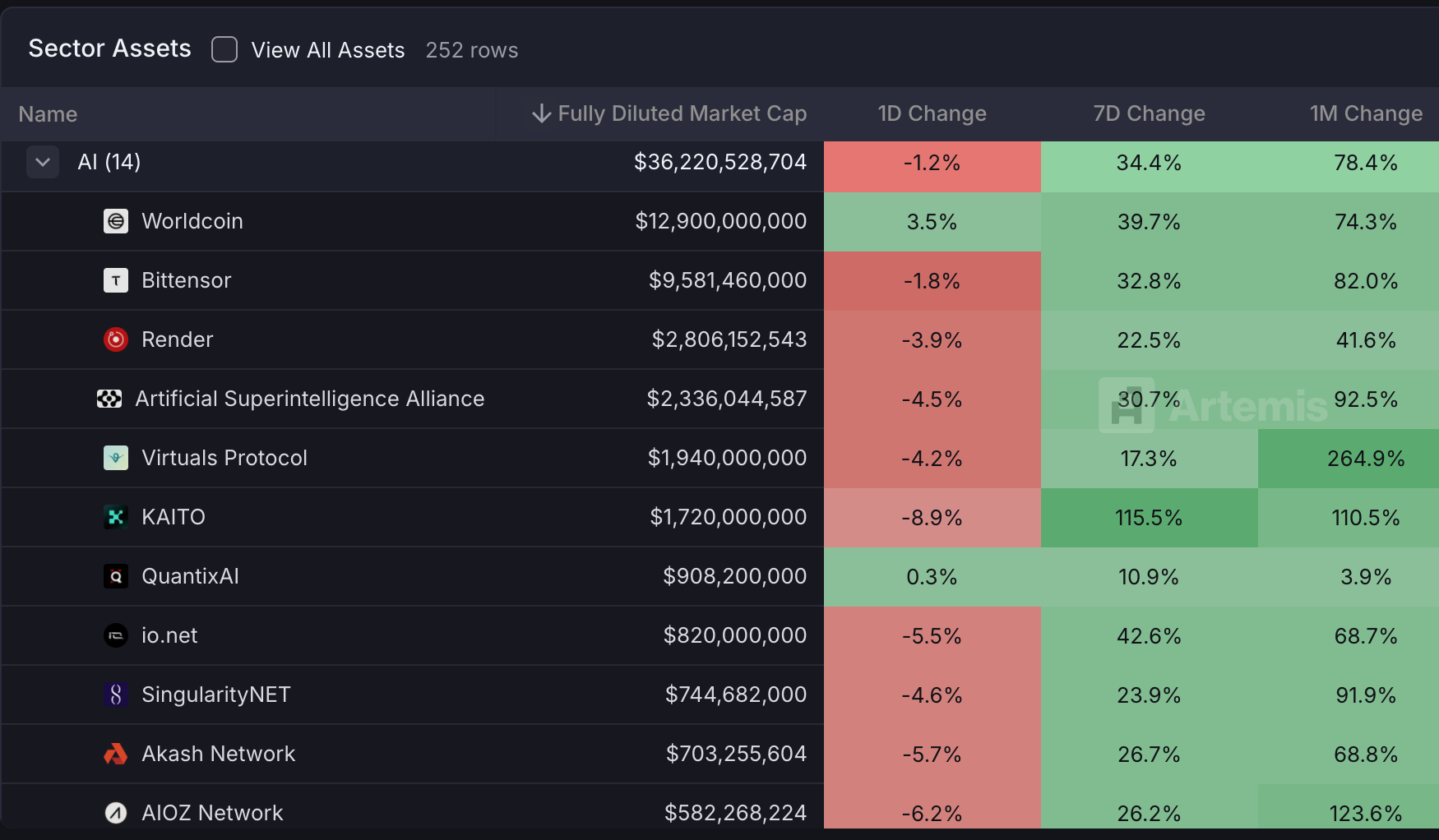
Task: Click Worldcoin market cap $12,900,000,000
Action: click(721, 221)
